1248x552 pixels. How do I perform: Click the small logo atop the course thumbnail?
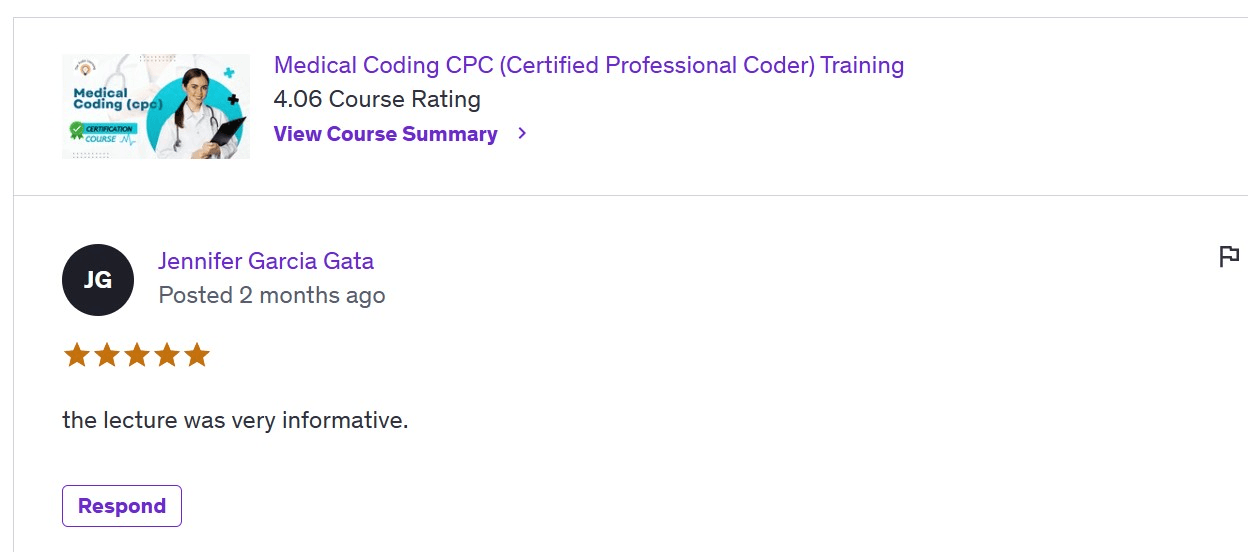(87, 68)
